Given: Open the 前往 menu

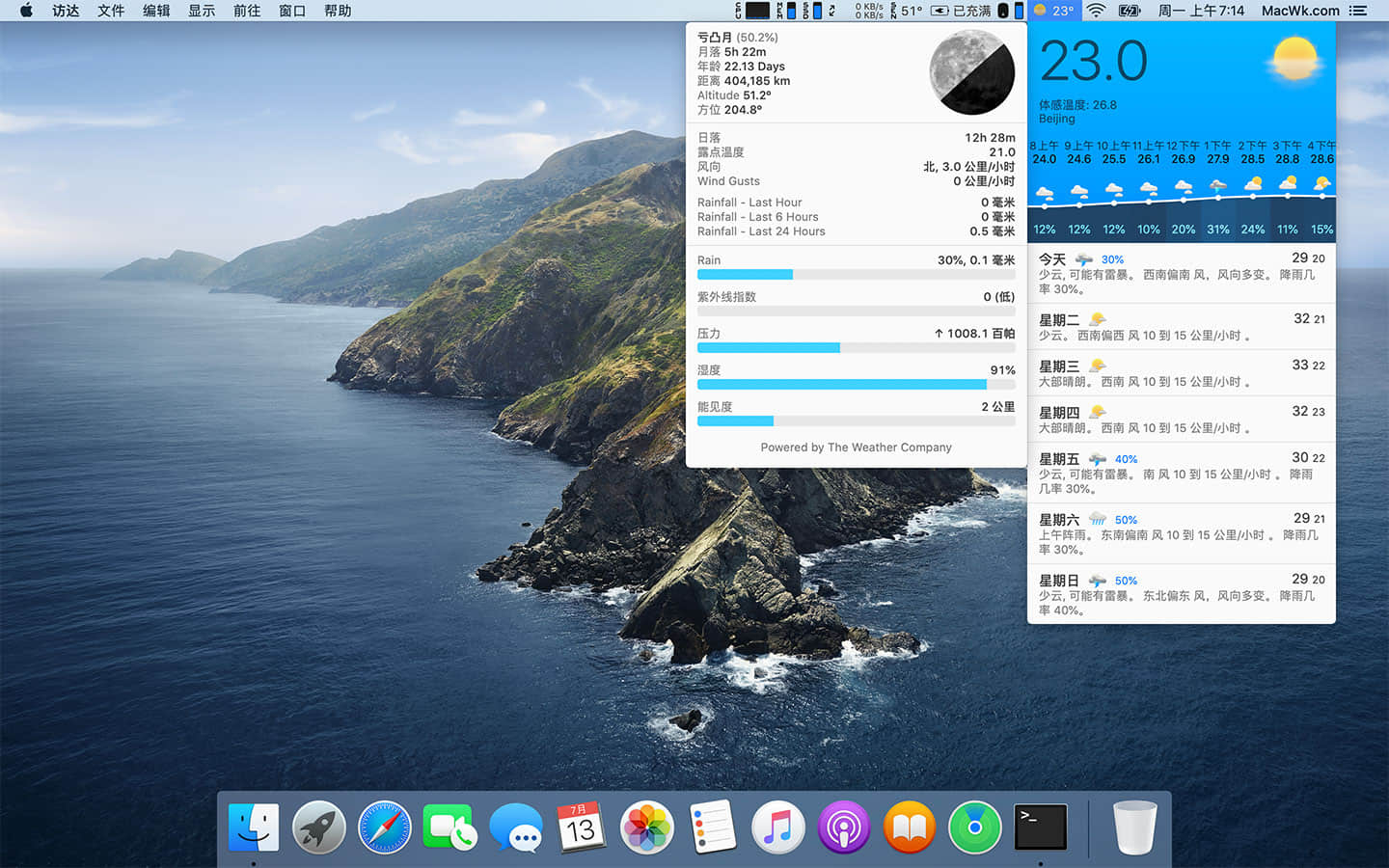Looking at the screenshot, I should pos(247,11).
